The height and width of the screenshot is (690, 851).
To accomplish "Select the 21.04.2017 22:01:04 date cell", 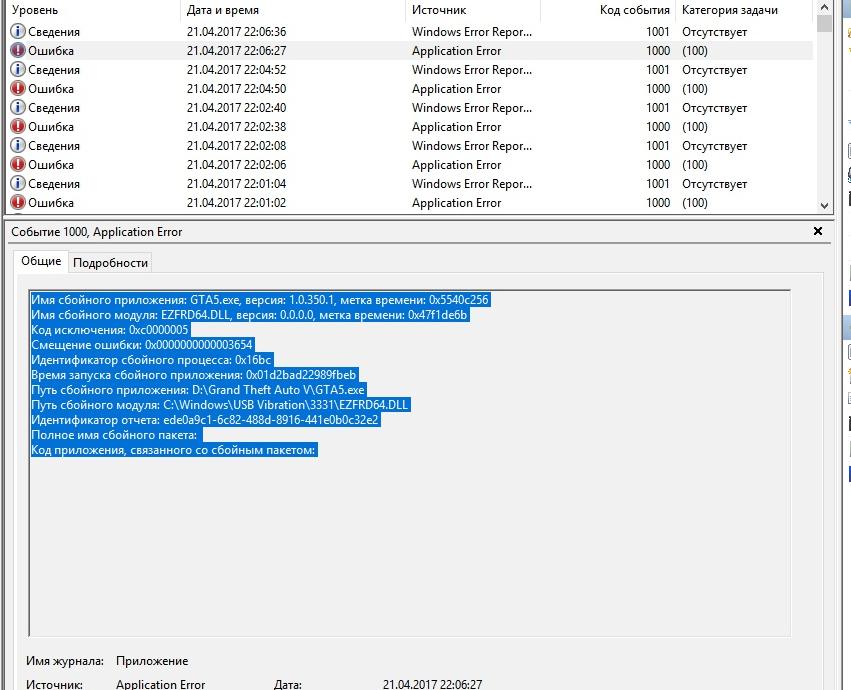I will pyautogui.click(x=237, y=183).
